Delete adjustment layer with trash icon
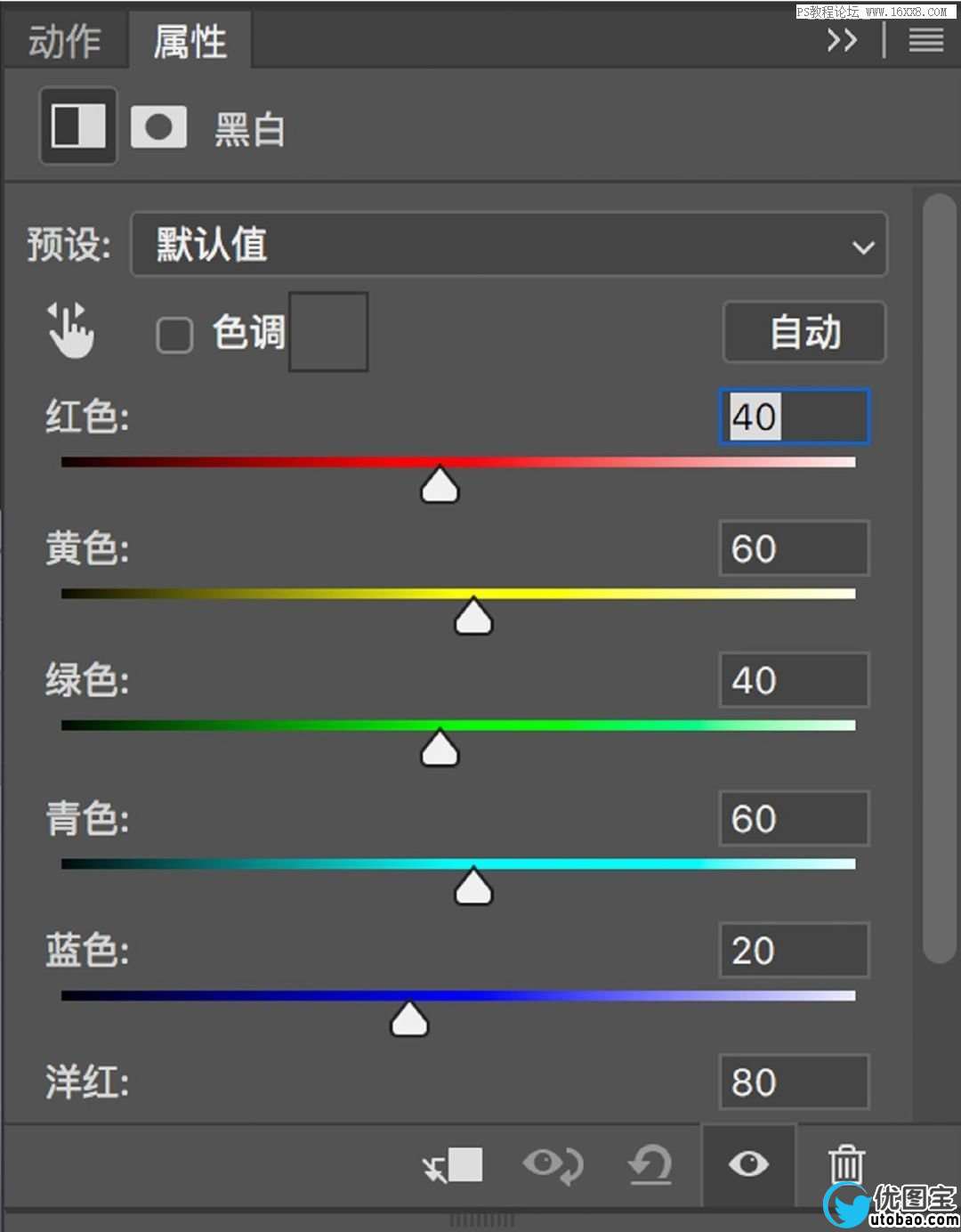 pos(846,1164)
